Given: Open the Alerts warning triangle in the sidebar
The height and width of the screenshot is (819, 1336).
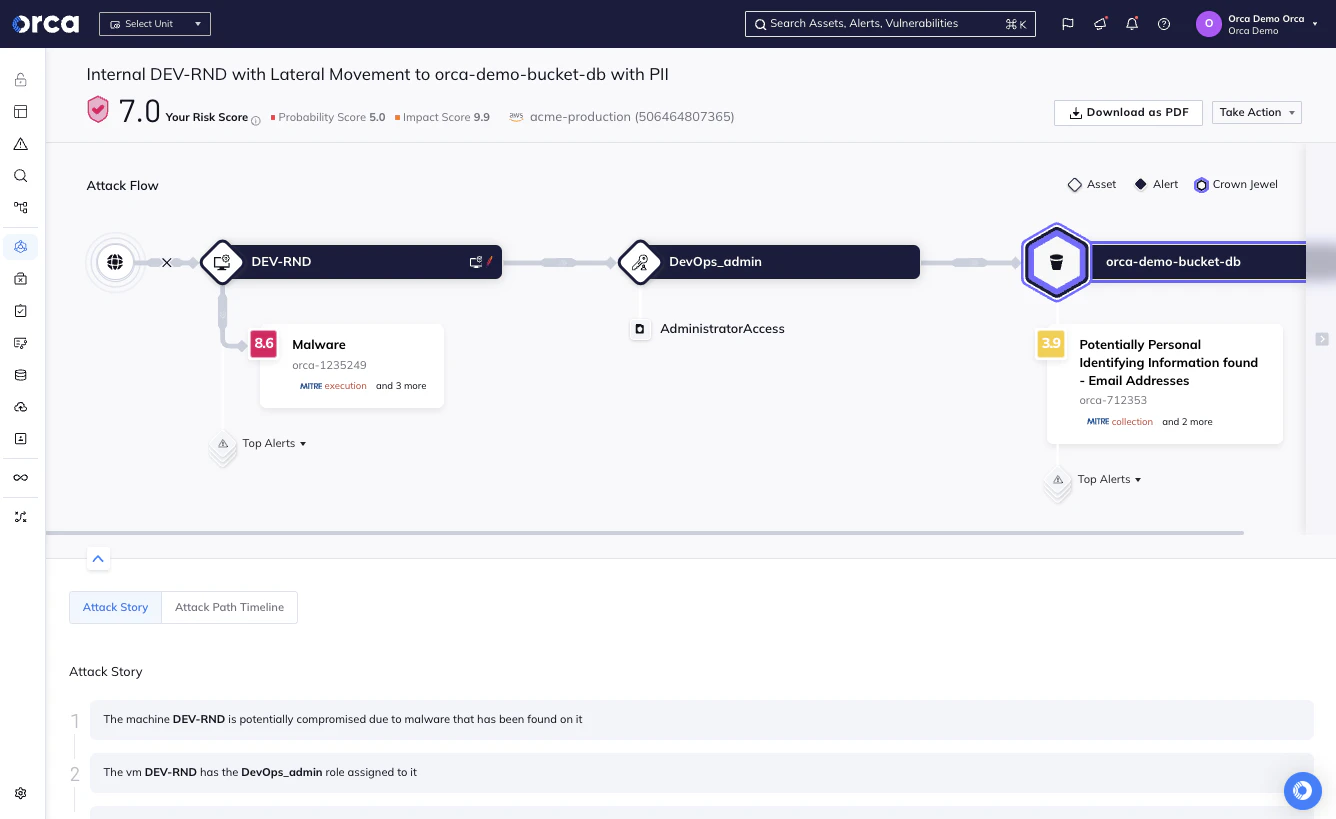Looking at the screenshot, I should 20,143.
